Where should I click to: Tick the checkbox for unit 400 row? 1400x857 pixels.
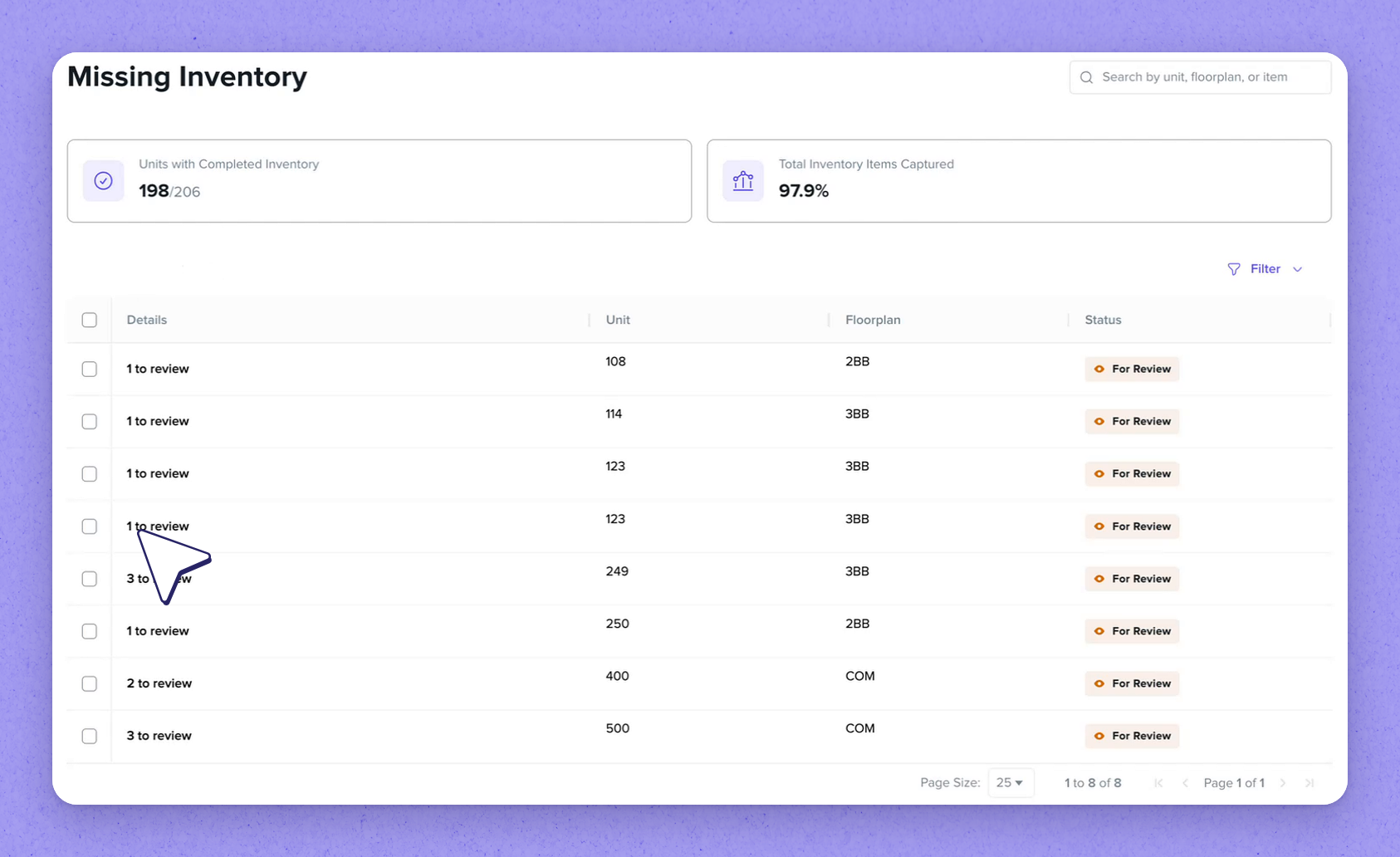tap(90, 683)
